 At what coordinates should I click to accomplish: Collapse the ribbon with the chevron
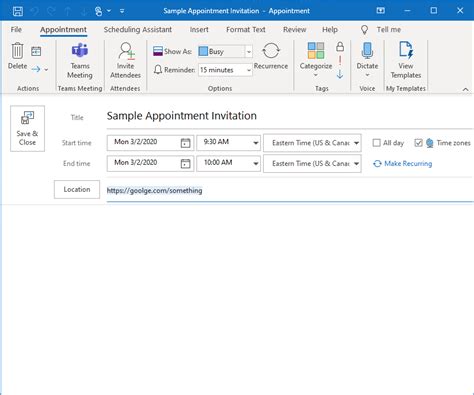pos(466,89)
